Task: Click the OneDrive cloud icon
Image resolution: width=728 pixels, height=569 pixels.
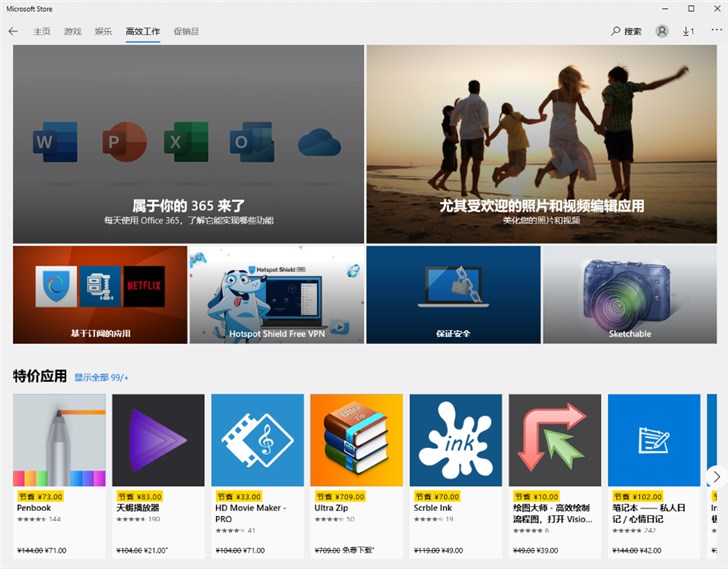Action: (319, 142)
